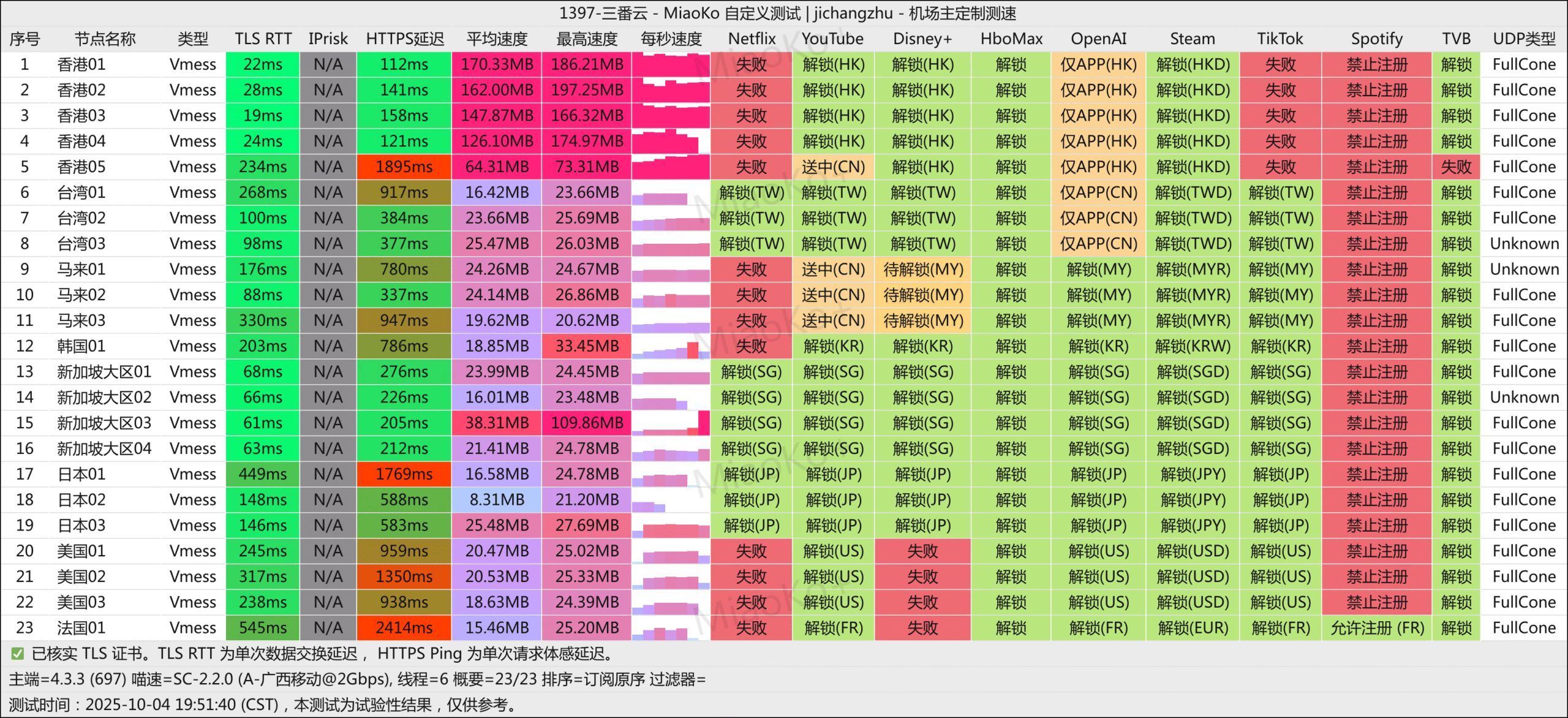The width and height of the screenshot is (1568, 718).
Task: Select the 法国01 node name cell
Action: click(x=81, y=628)
